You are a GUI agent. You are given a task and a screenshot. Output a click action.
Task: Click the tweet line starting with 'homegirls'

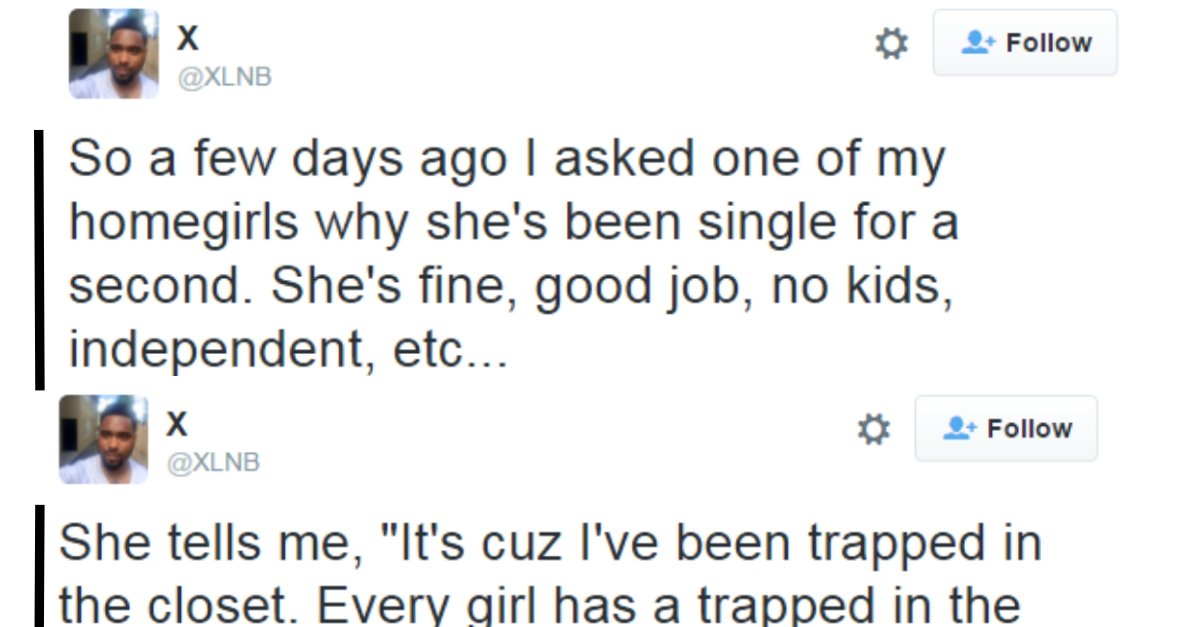[x=513, y=226]
